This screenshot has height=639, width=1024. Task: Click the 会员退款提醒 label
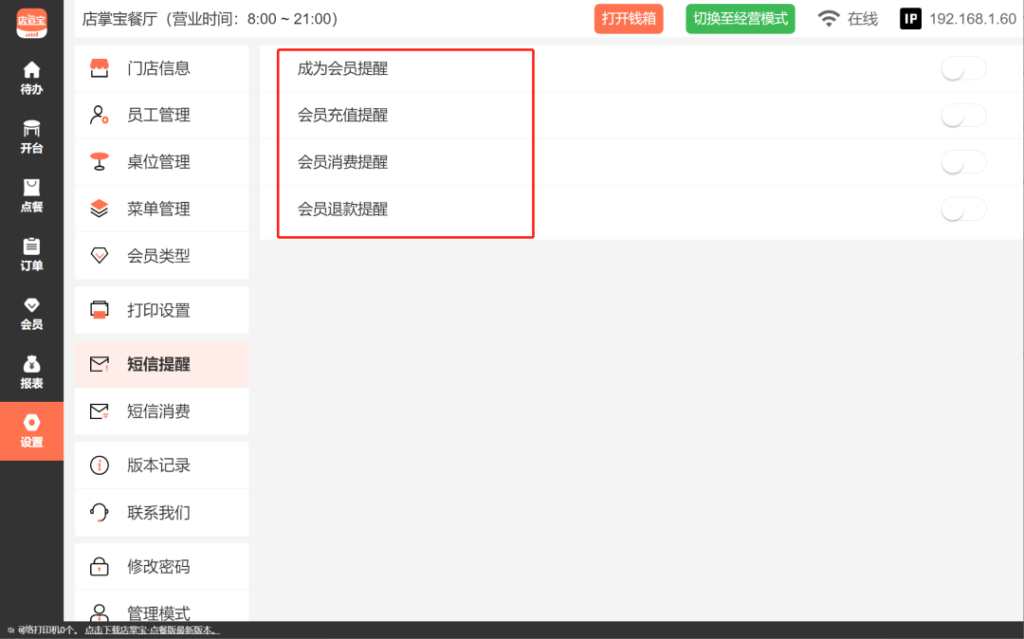coord(343,209)
